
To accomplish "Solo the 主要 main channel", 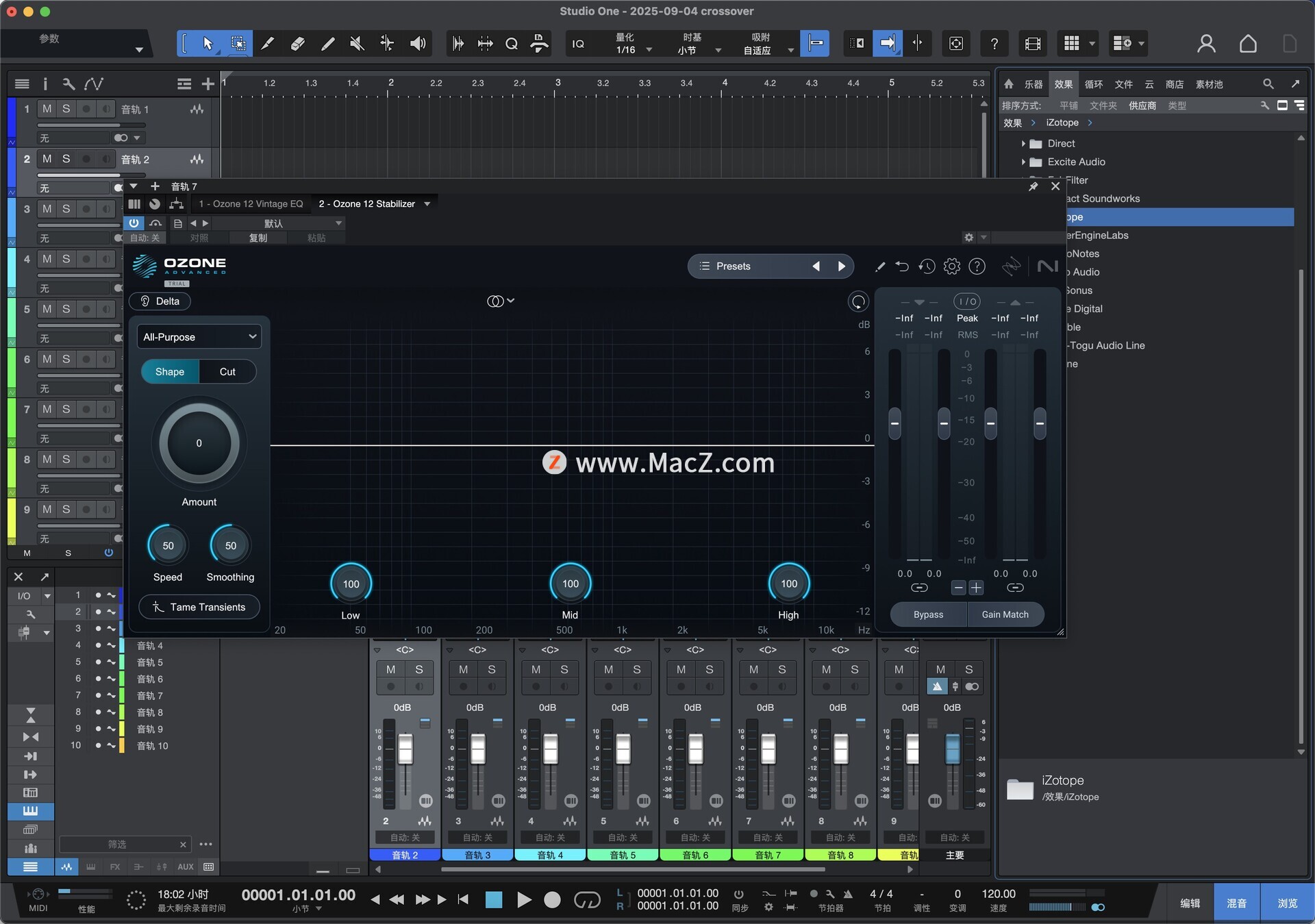I will point(968,670).
